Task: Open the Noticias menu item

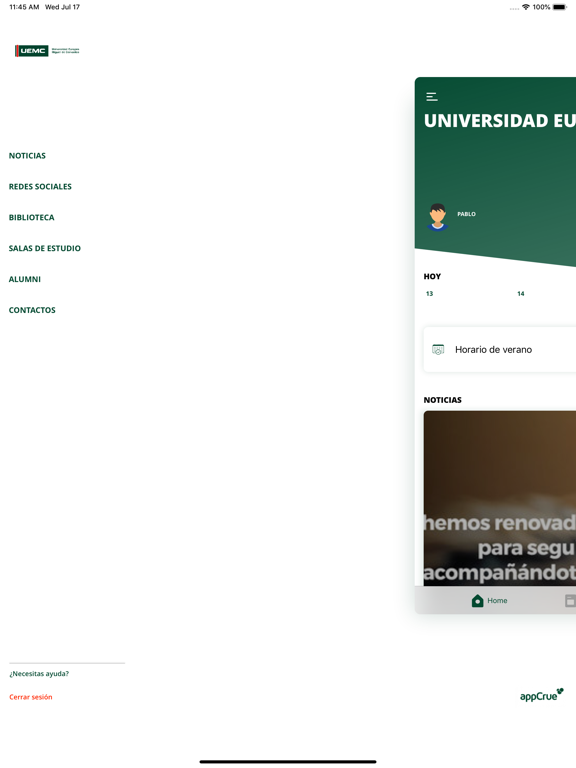Action: click(27, 156)
